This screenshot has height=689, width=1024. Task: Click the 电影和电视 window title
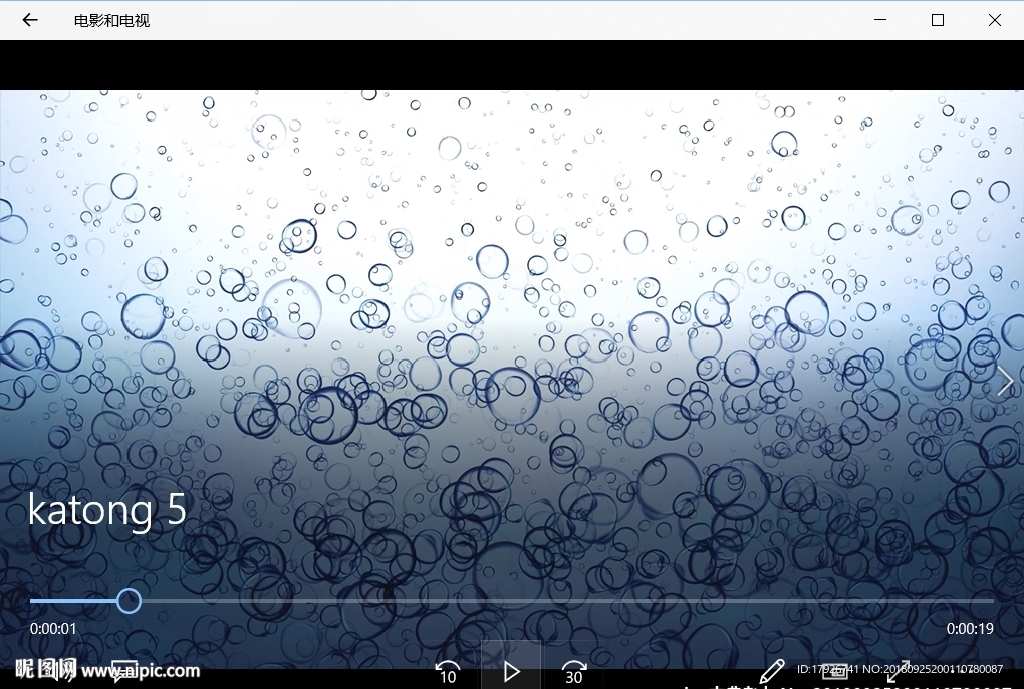click(x=112, y=21)
